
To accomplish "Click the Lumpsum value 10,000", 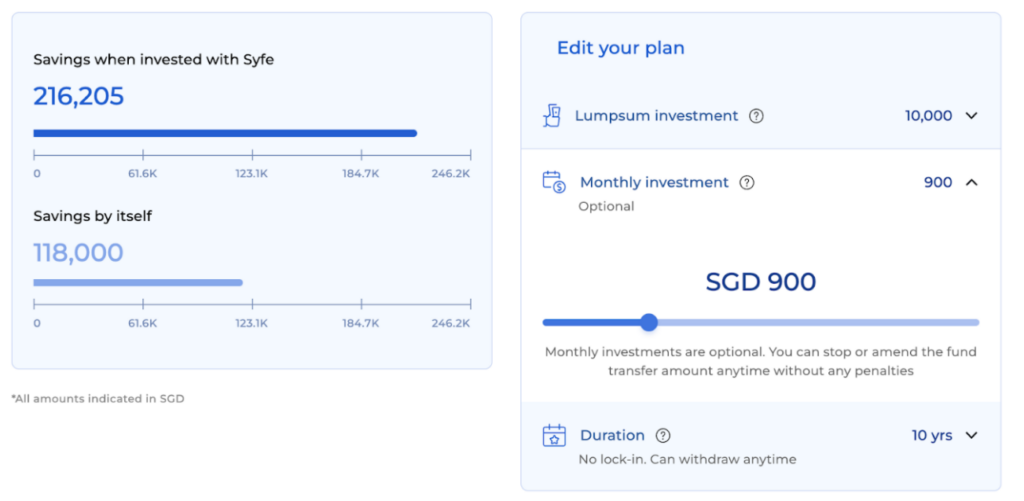I will click(x=928, y=116).
